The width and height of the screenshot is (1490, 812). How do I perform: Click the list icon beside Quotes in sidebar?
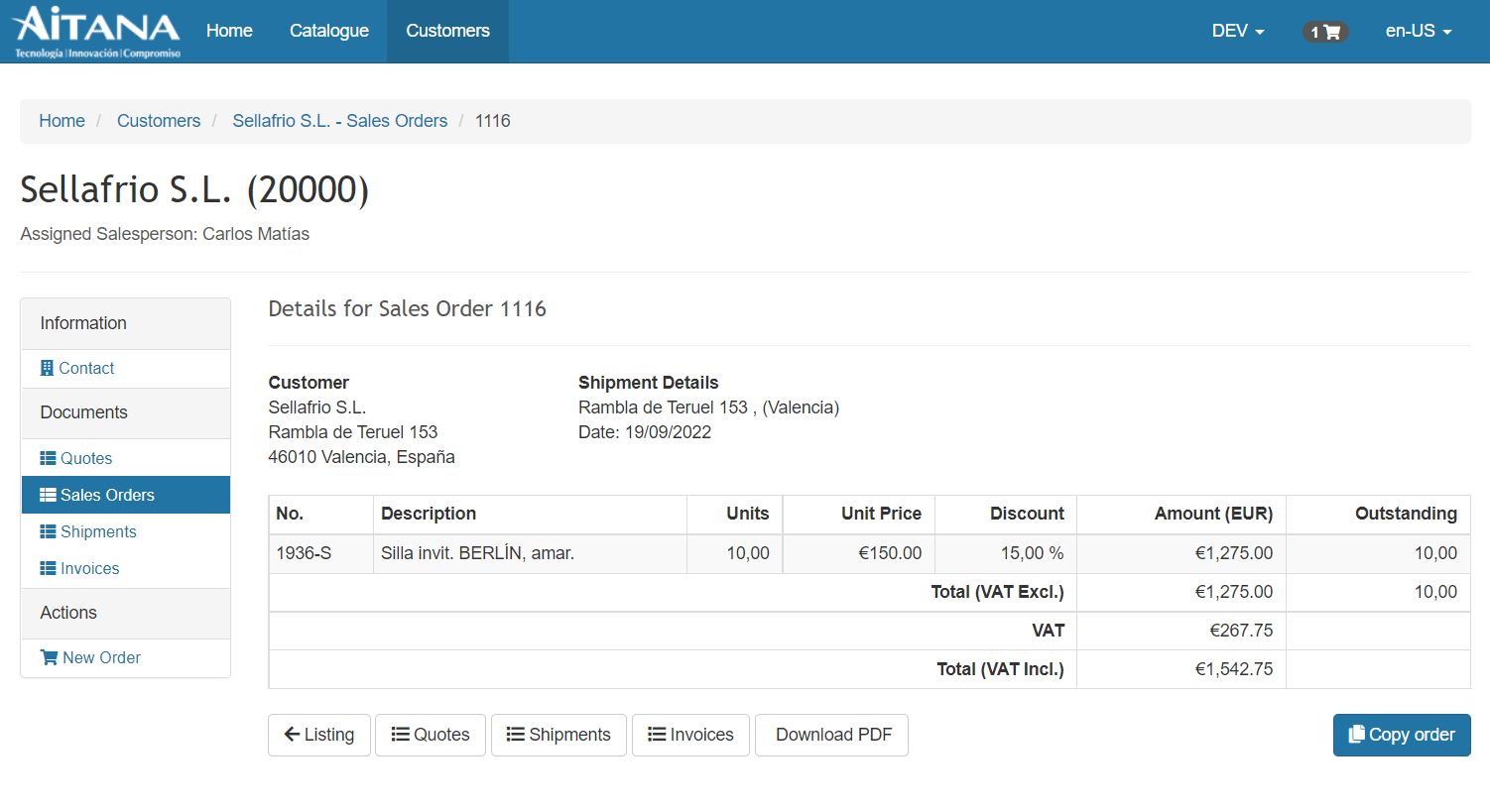[48, 458]
